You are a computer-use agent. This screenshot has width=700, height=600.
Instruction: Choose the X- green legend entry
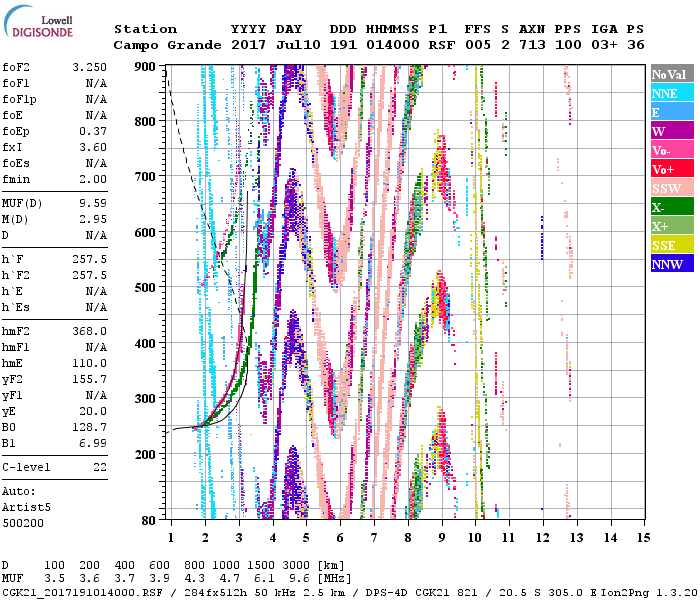[669, 207]
